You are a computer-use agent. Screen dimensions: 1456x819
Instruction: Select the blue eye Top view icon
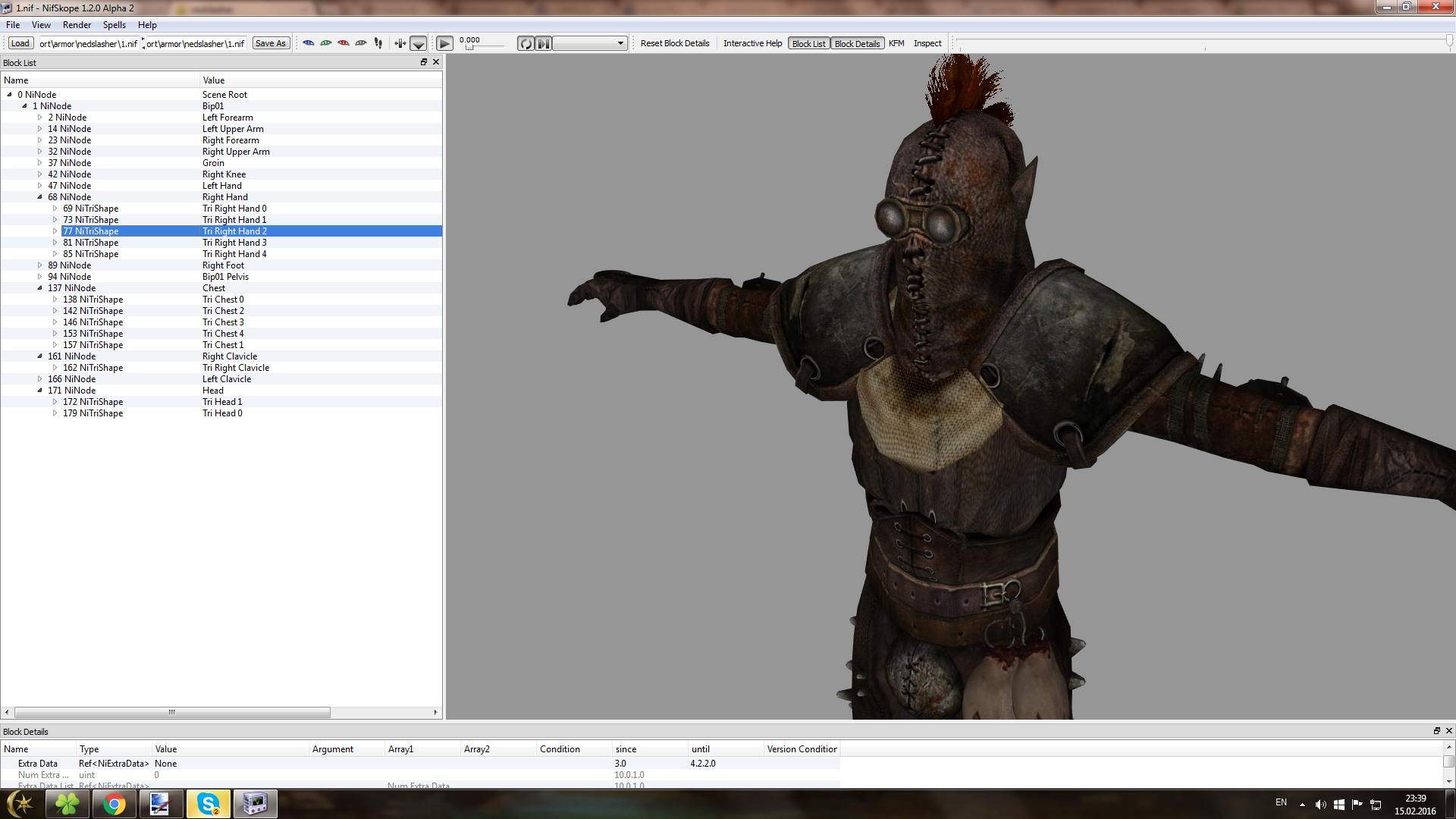[x=309, y=43]
